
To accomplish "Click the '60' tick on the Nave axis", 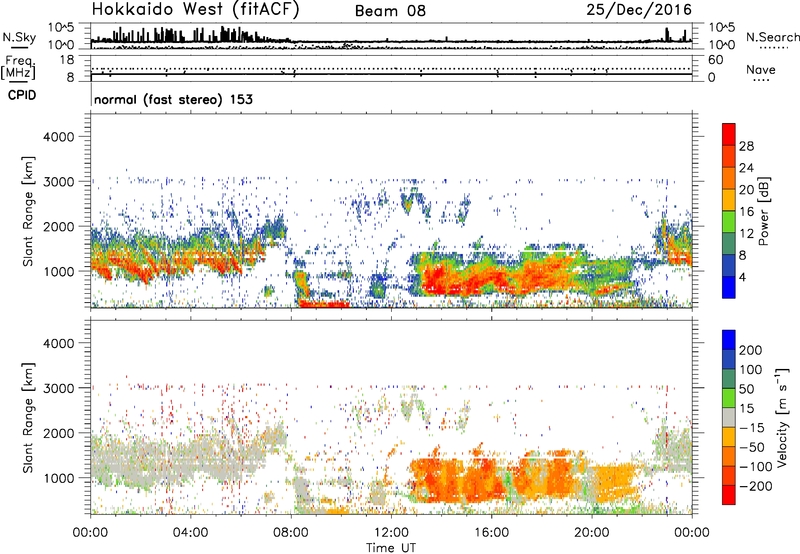I will click(x=715, y=60).
